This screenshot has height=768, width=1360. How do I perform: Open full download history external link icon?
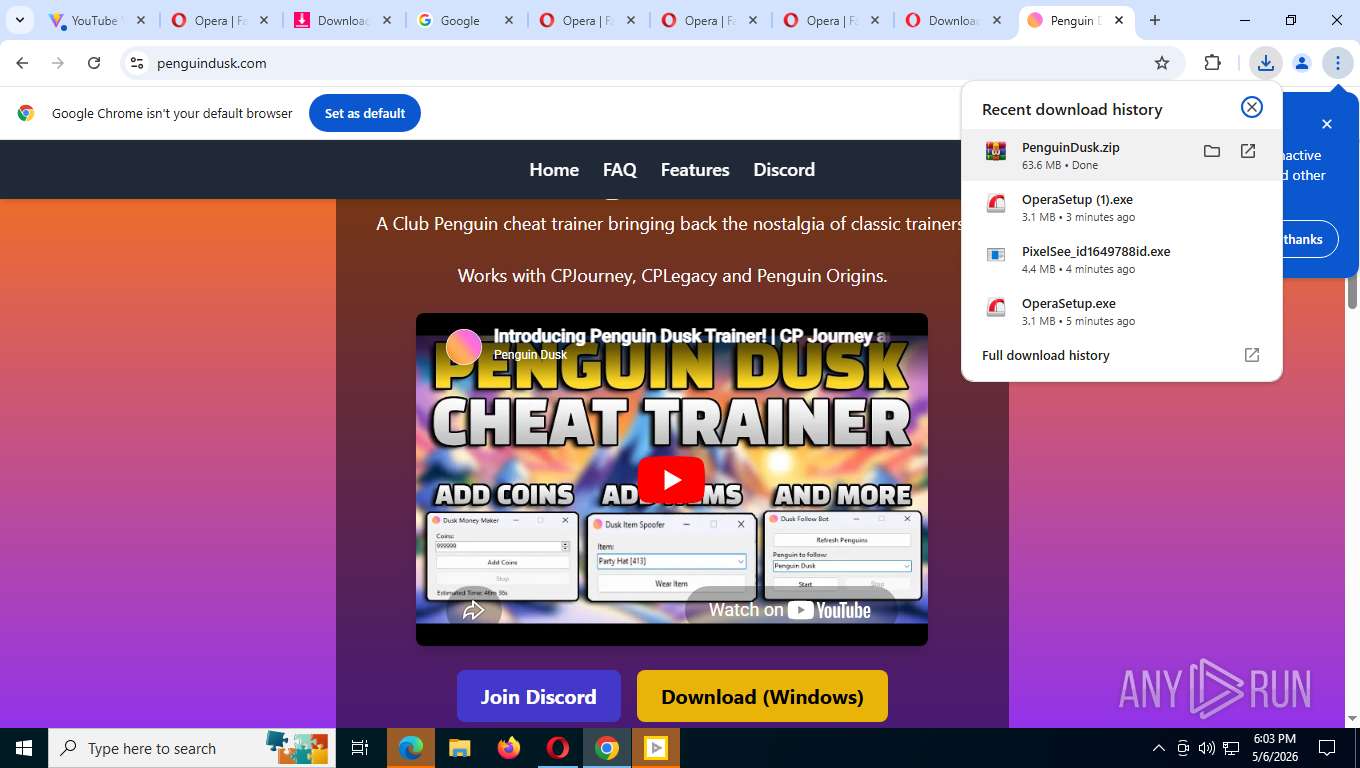coord(1252,355)
